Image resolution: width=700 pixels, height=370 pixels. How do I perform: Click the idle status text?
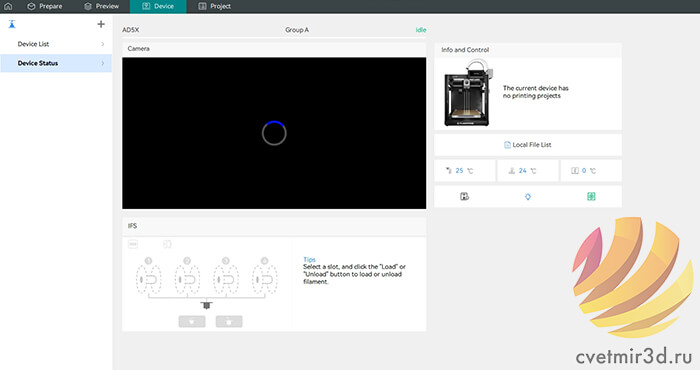pyautogui.click(x=421, y=30)
